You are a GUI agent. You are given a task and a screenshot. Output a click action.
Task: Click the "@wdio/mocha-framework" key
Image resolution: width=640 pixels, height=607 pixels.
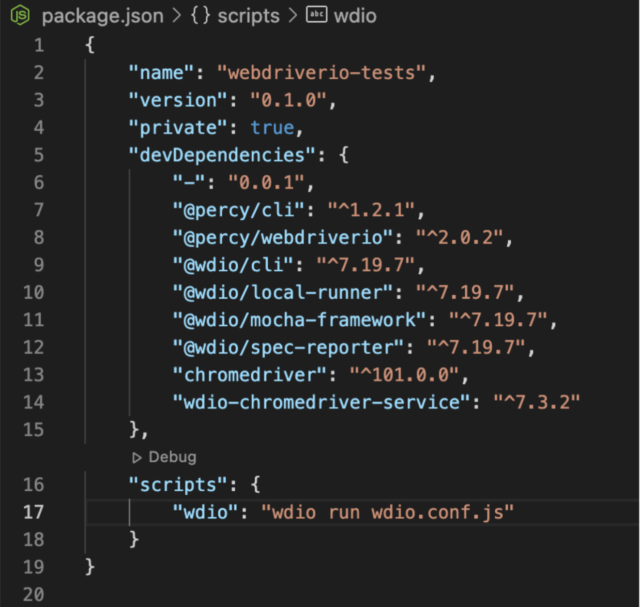(x=299, y=320)
